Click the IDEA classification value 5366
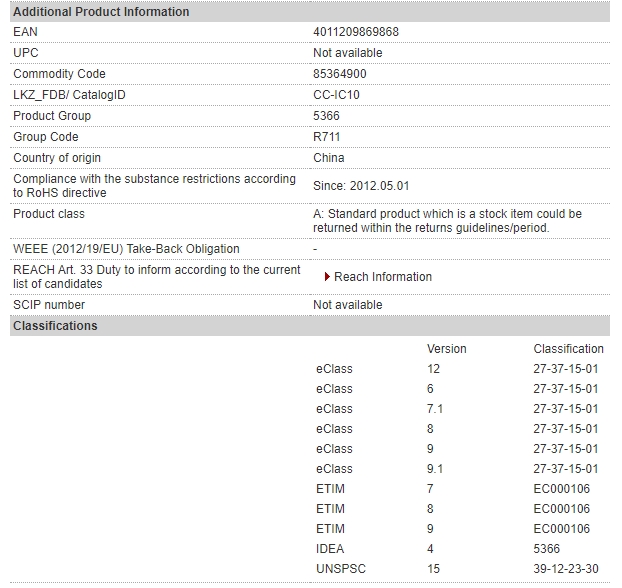Image resolution: width=622 pixels, height=588 pixels. [x=547, y=549]
